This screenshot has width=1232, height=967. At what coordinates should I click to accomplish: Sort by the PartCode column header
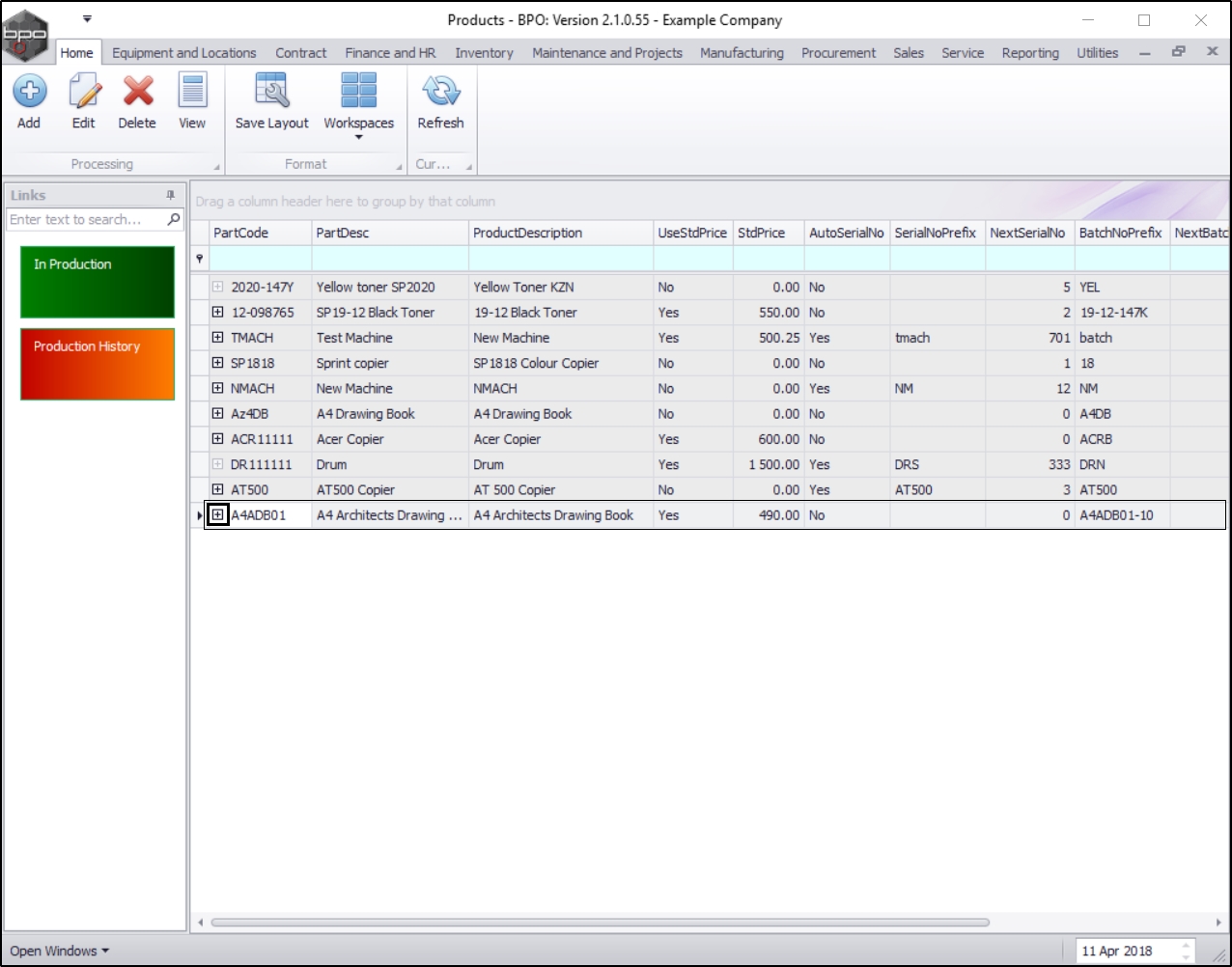261,233
